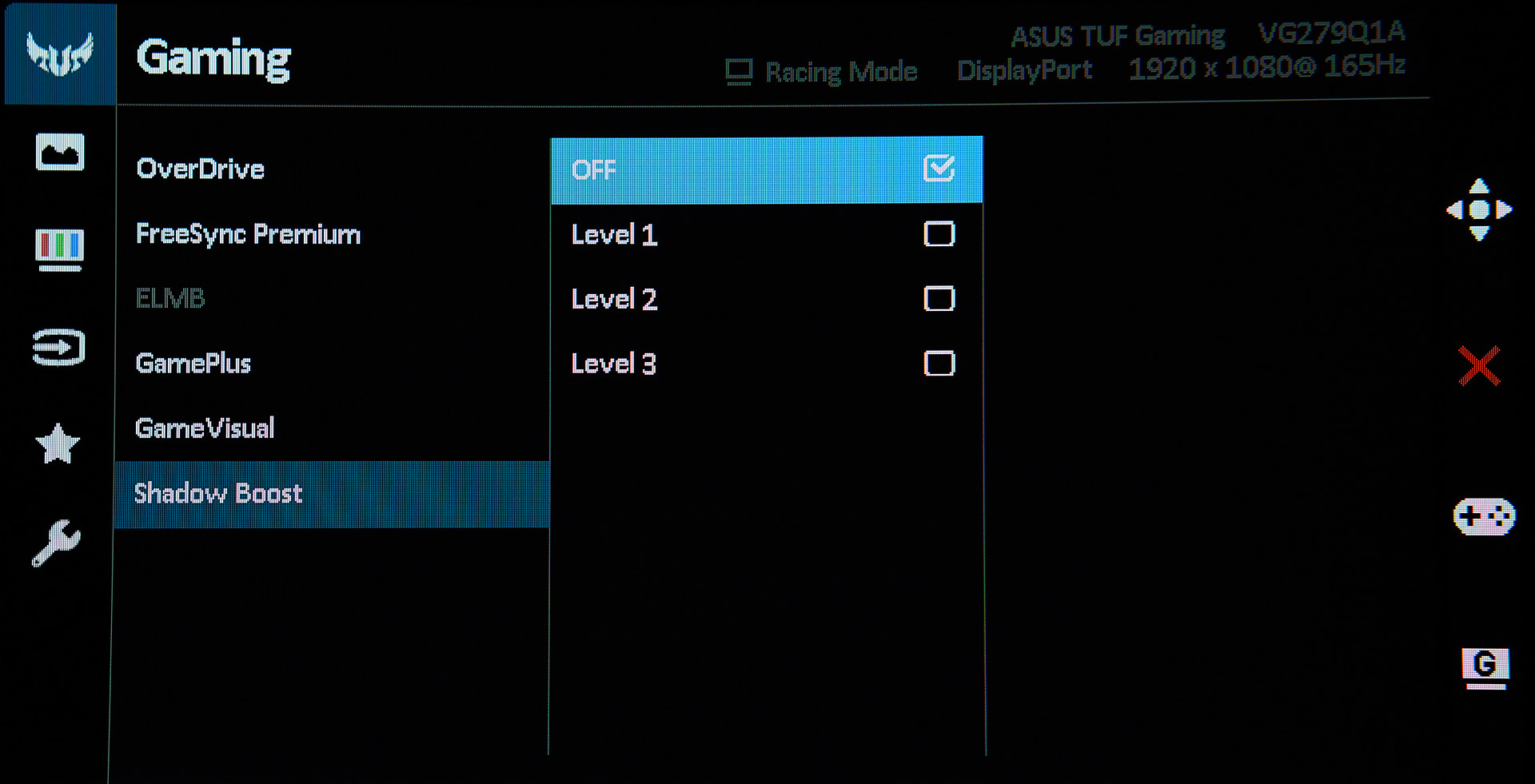Viewport: 1535px width, 784px height.
Task: Open the Color settings sidebar icon
Action: pos(60,250)
